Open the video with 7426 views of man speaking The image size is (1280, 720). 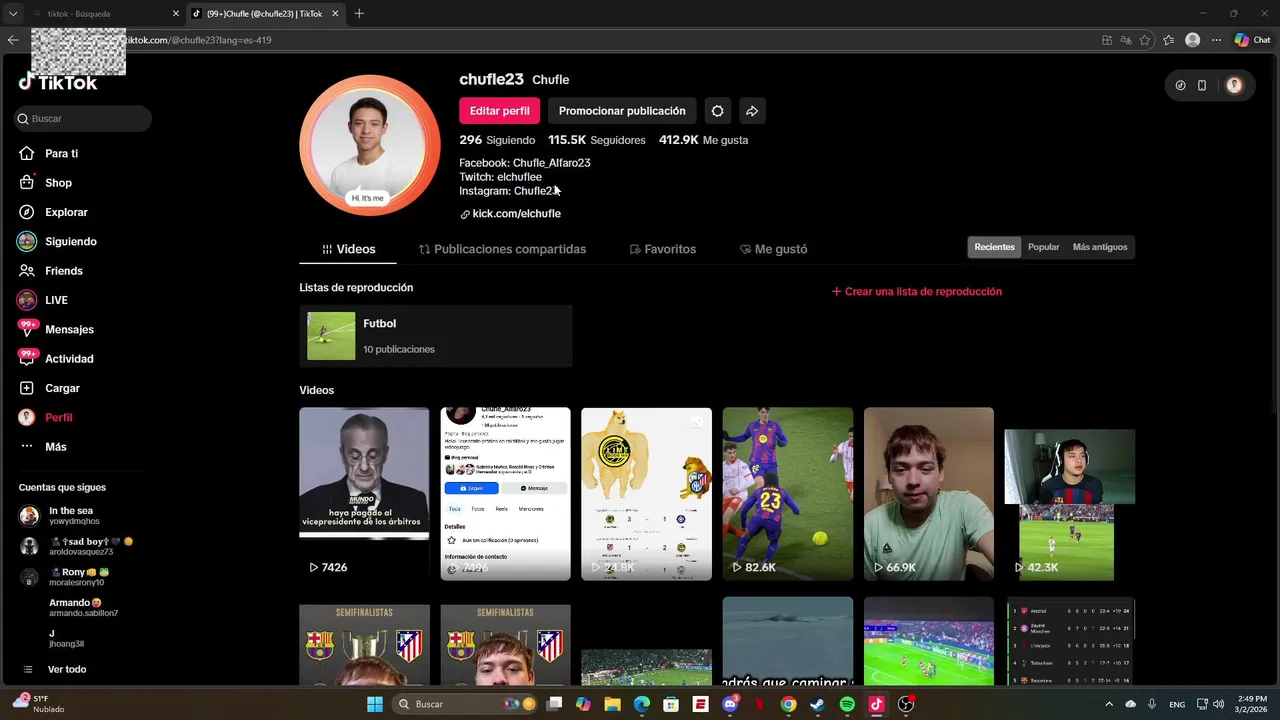pos(364,493)
